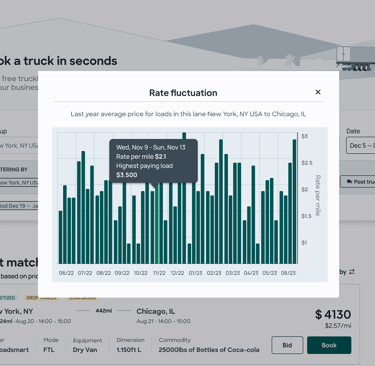Click the Aug 21 - 14:00 - 15:00 time

[x=163, y=321]
